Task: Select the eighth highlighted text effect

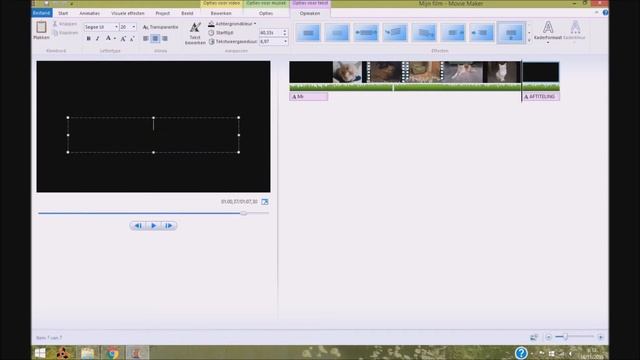Action: (511, 33)
